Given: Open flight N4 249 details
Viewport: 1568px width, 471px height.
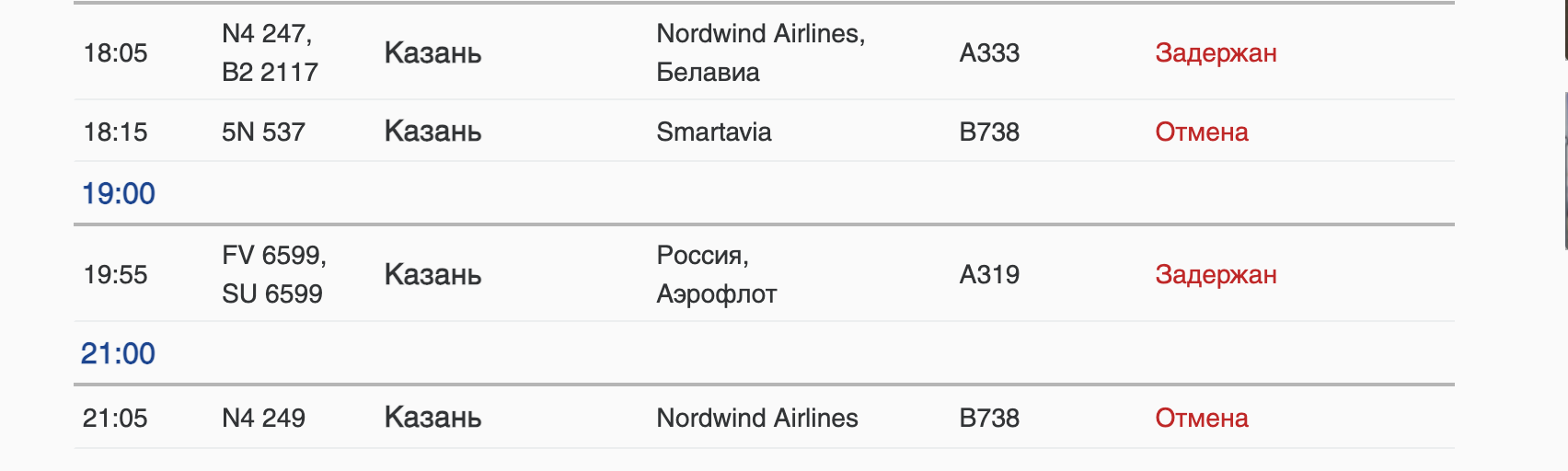Looking at the screenshot, I should (263, 418).
